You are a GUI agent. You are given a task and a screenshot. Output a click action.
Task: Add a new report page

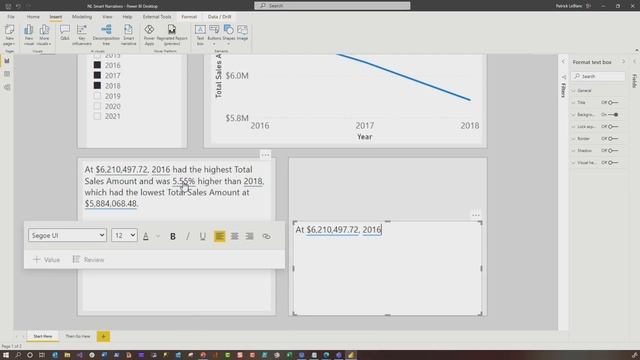point(103,336)
